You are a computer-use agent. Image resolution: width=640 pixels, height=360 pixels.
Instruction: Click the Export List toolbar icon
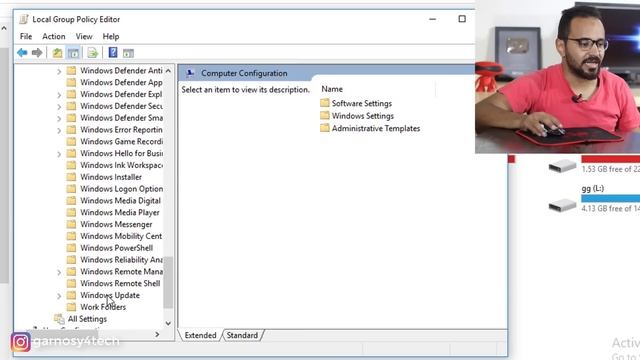pyautogui.click(x=93, y=53)
